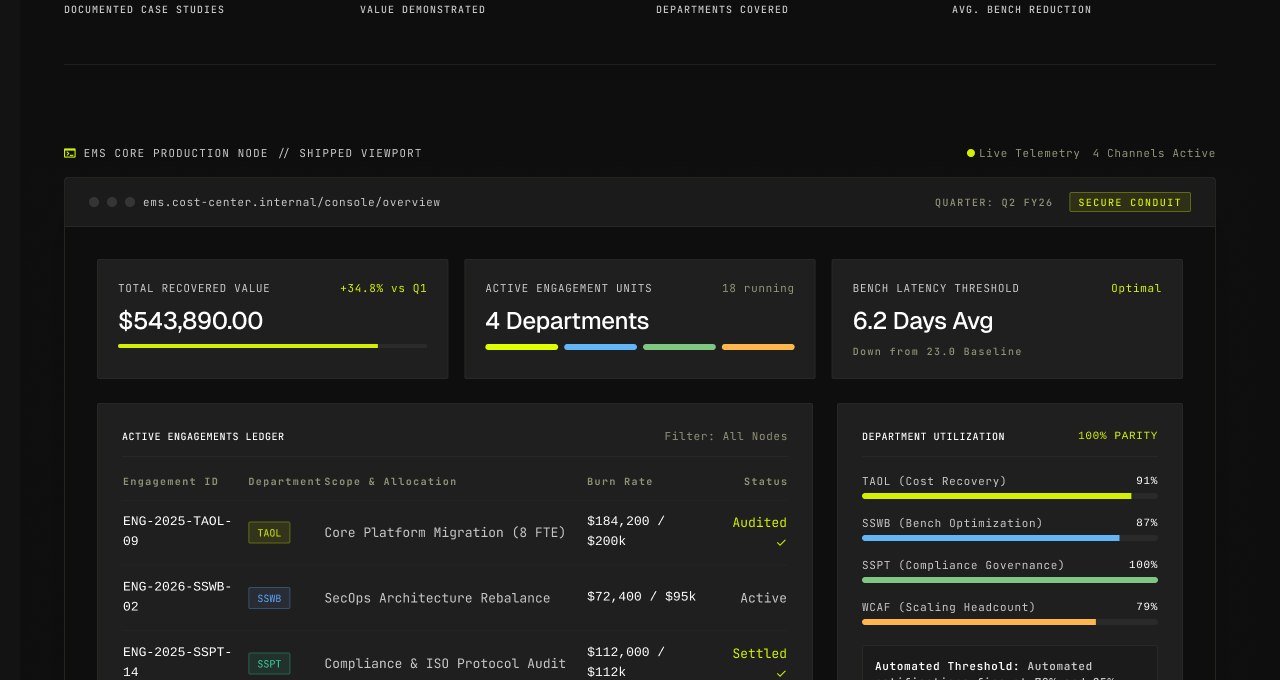The width and height of the screenshot is (1280, 680).
Task: Click the DEPARTMENT UTILIZATION heading
Action: tap(933, 437)
